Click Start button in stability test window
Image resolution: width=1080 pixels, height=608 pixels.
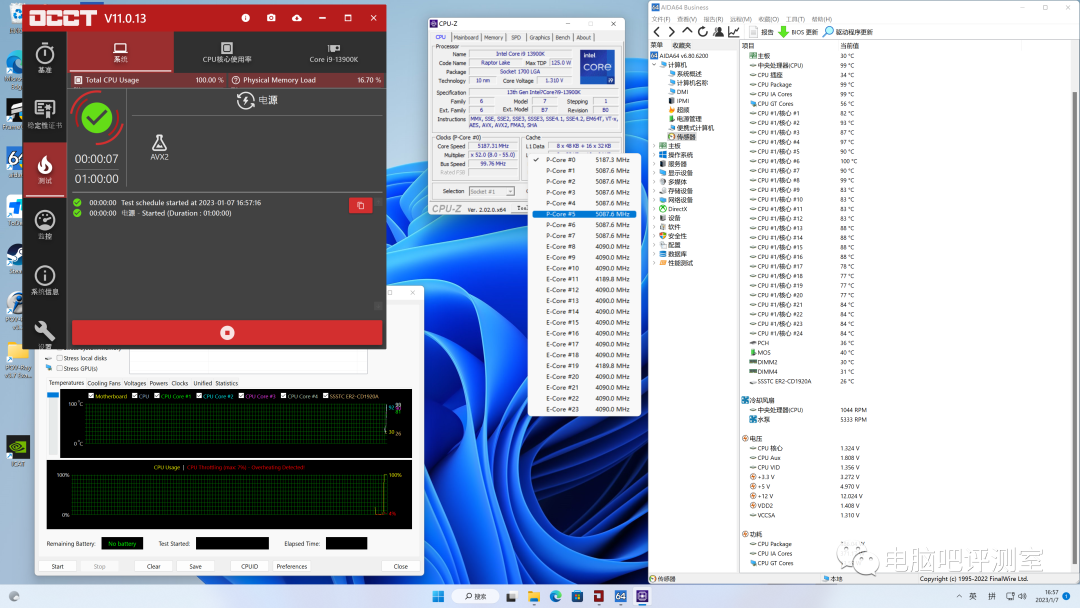click(x=58, y=567)
